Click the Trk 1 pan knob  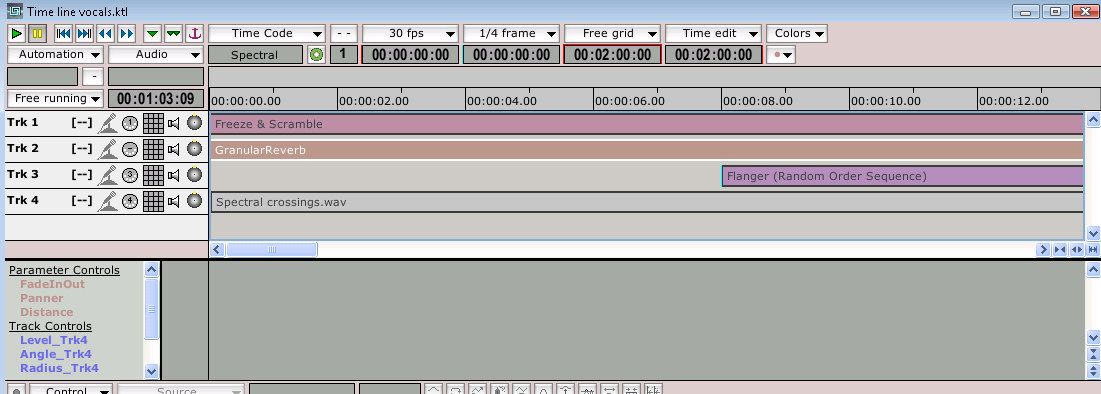[195, 123]
